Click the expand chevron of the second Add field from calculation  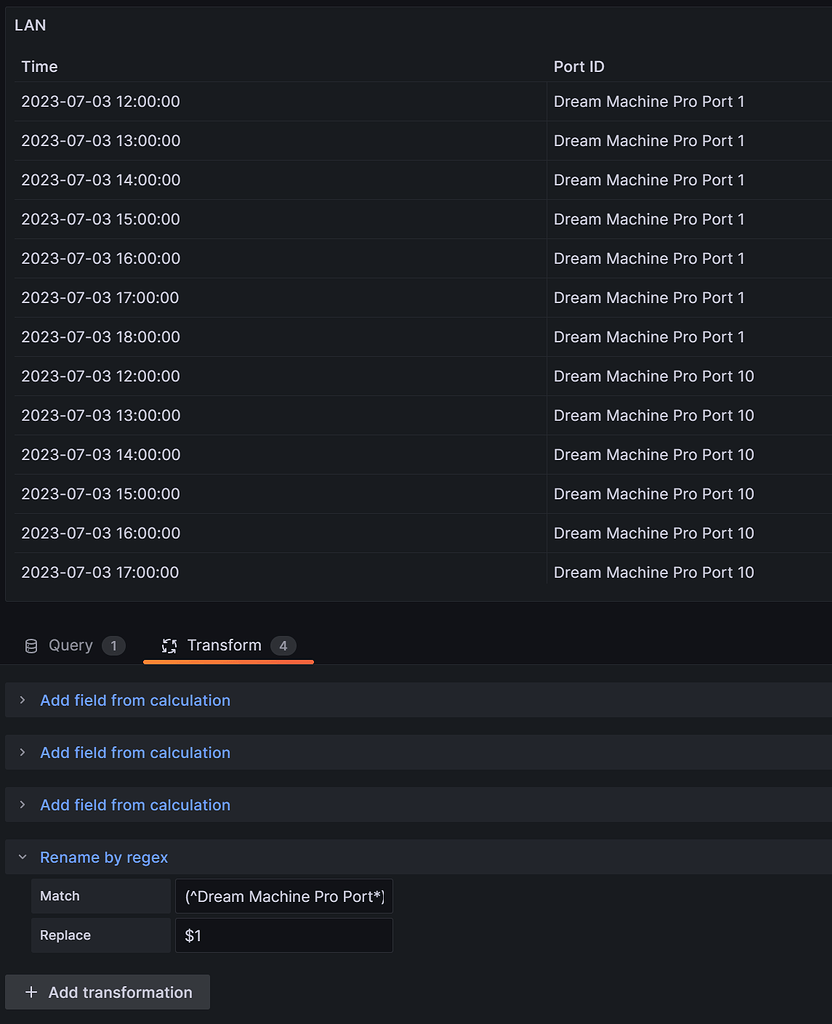[x=22, y=752]
